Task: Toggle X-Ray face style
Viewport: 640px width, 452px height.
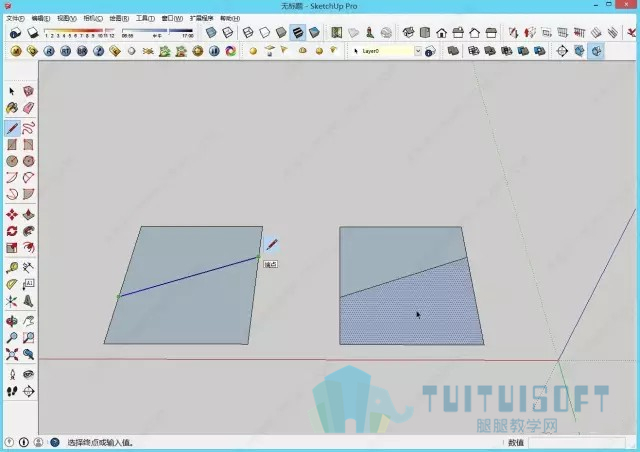Action: (x=211, y=33)
